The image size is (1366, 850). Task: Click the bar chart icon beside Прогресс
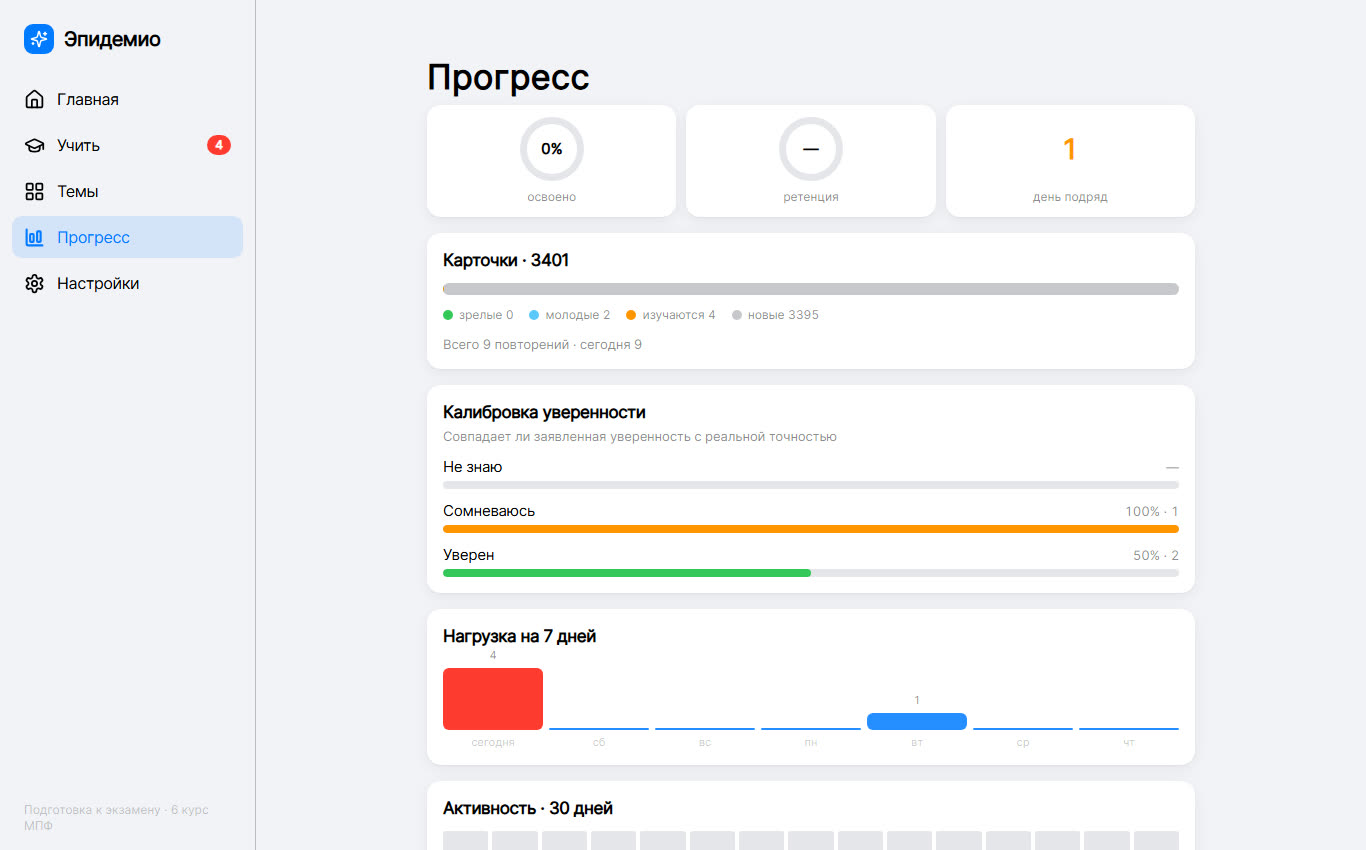[35, 238]
